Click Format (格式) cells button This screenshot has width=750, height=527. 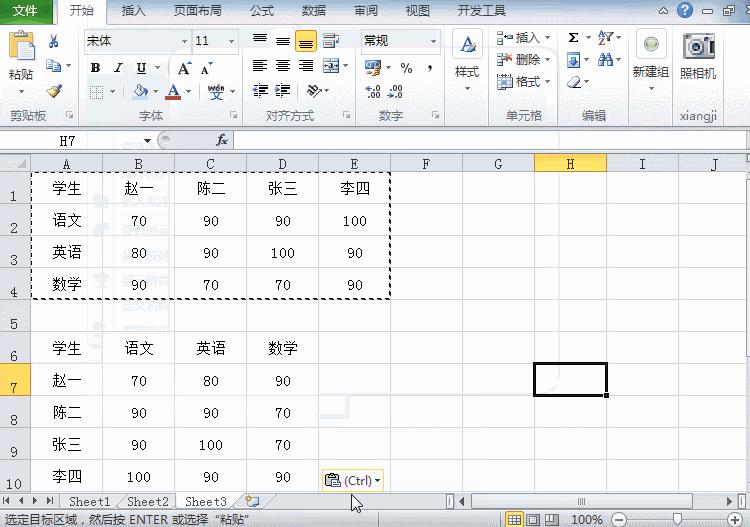[x=523, y=82]
